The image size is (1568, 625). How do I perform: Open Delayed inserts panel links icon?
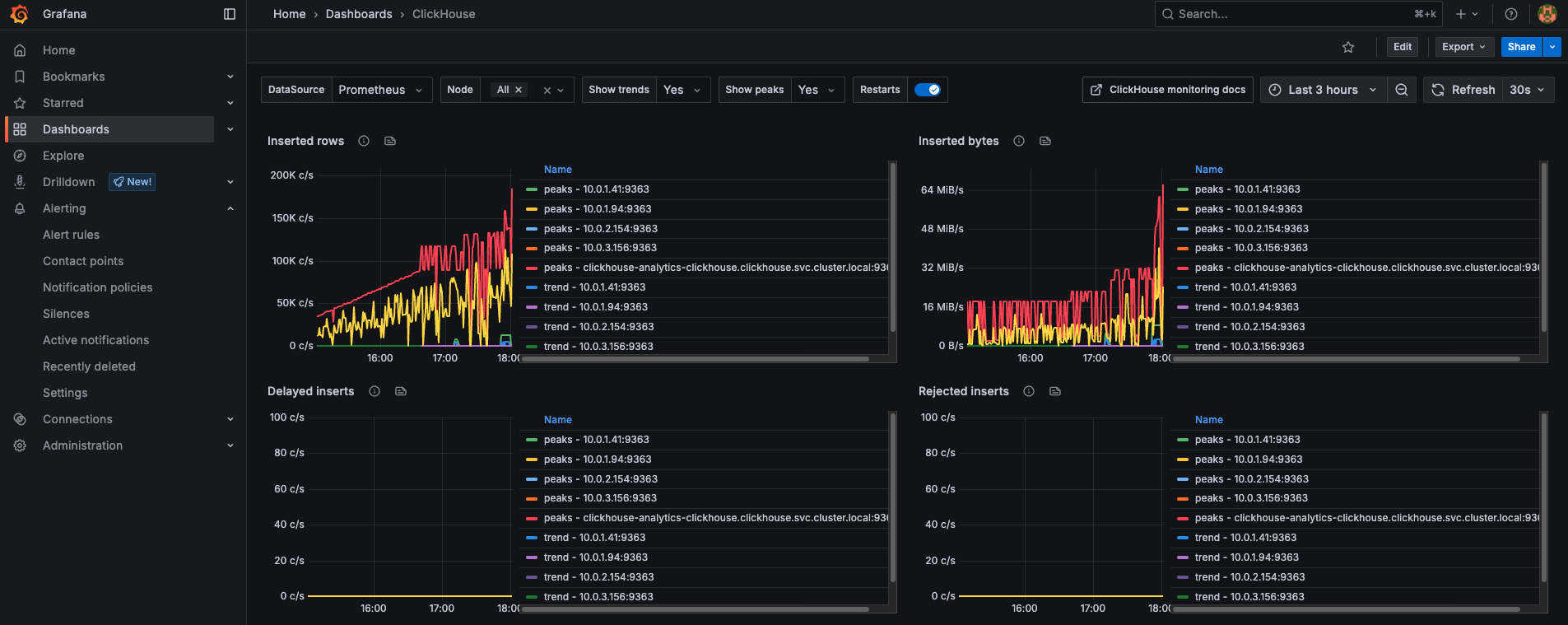pyautogui.click(x=401, y=391)
